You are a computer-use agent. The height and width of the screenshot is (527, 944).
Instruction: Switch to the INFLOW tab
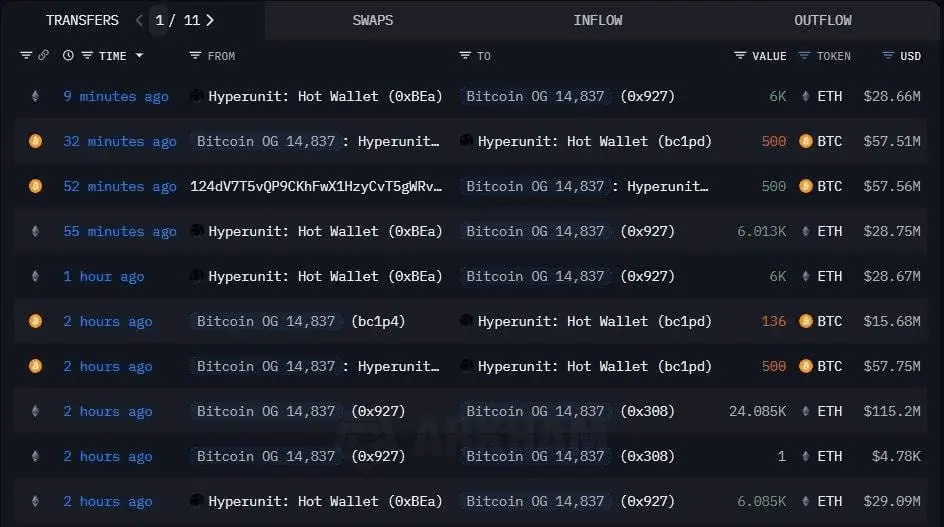(x=598, y=20)
